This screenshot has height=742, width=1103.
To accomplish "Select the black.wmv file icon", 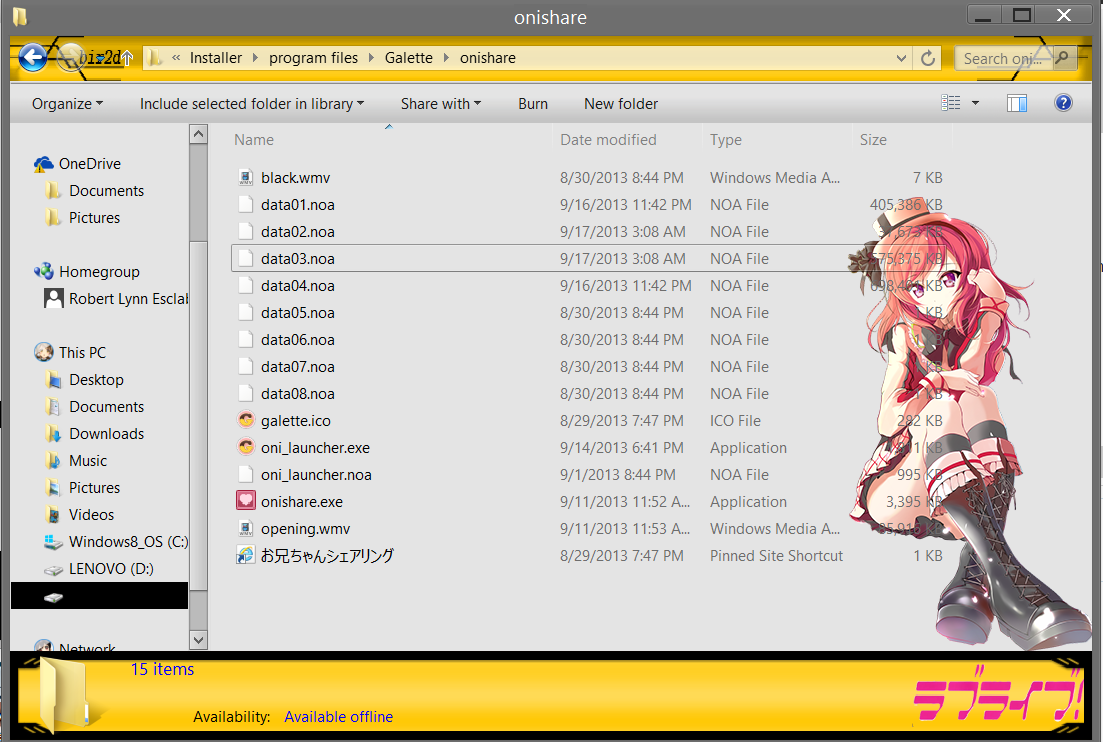I will [245, 178].
